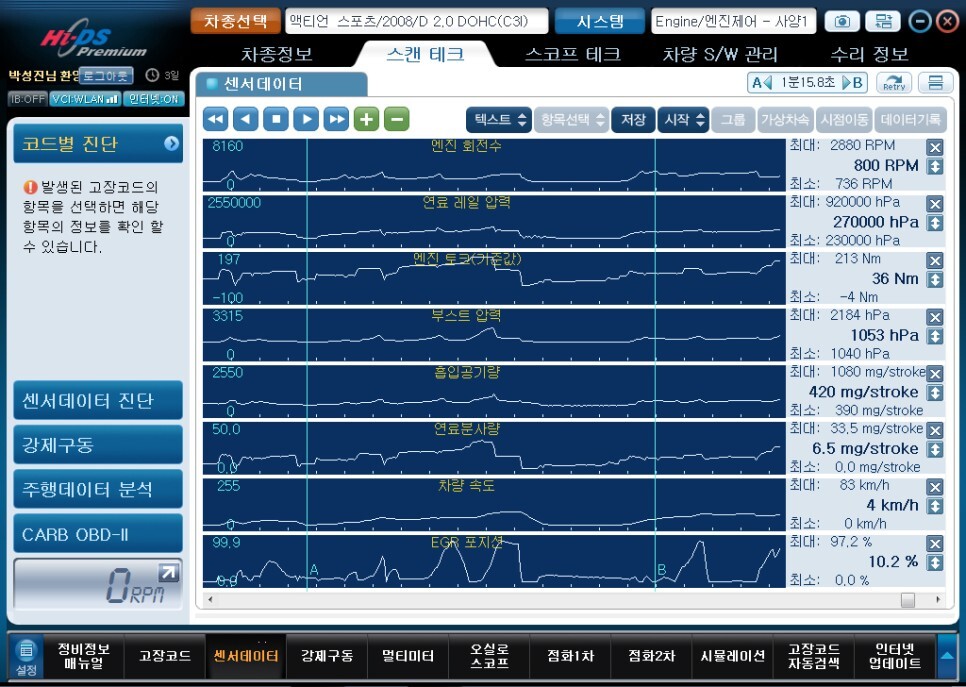
Task: Open the 설정 settings icon
Action: 26,657
